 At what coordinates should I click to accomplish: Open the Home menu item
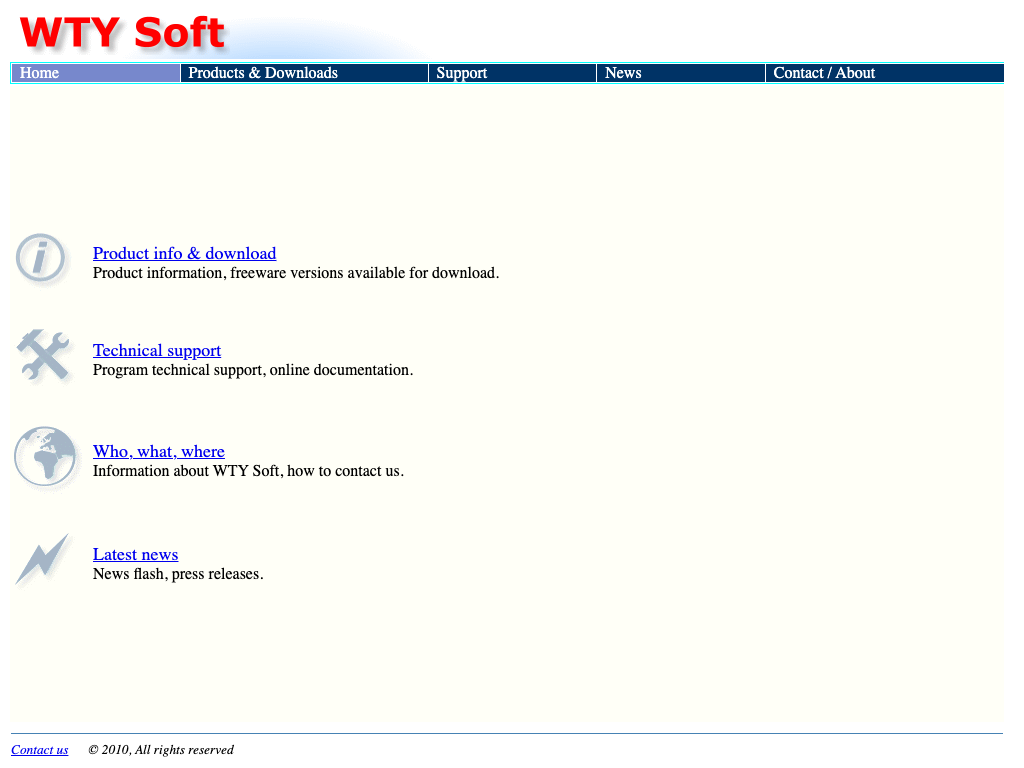click(x=96, y=73)
